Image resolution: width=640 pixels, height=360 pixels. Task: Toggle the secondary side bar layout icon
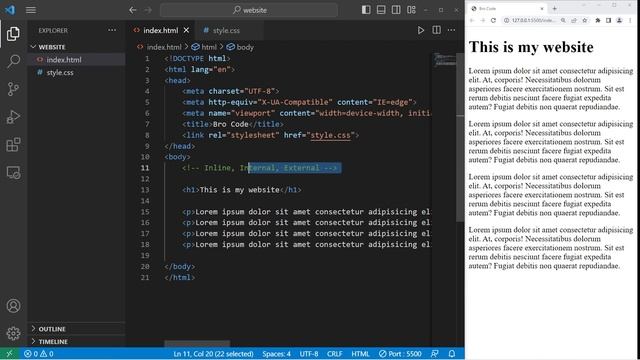[396, 10]
